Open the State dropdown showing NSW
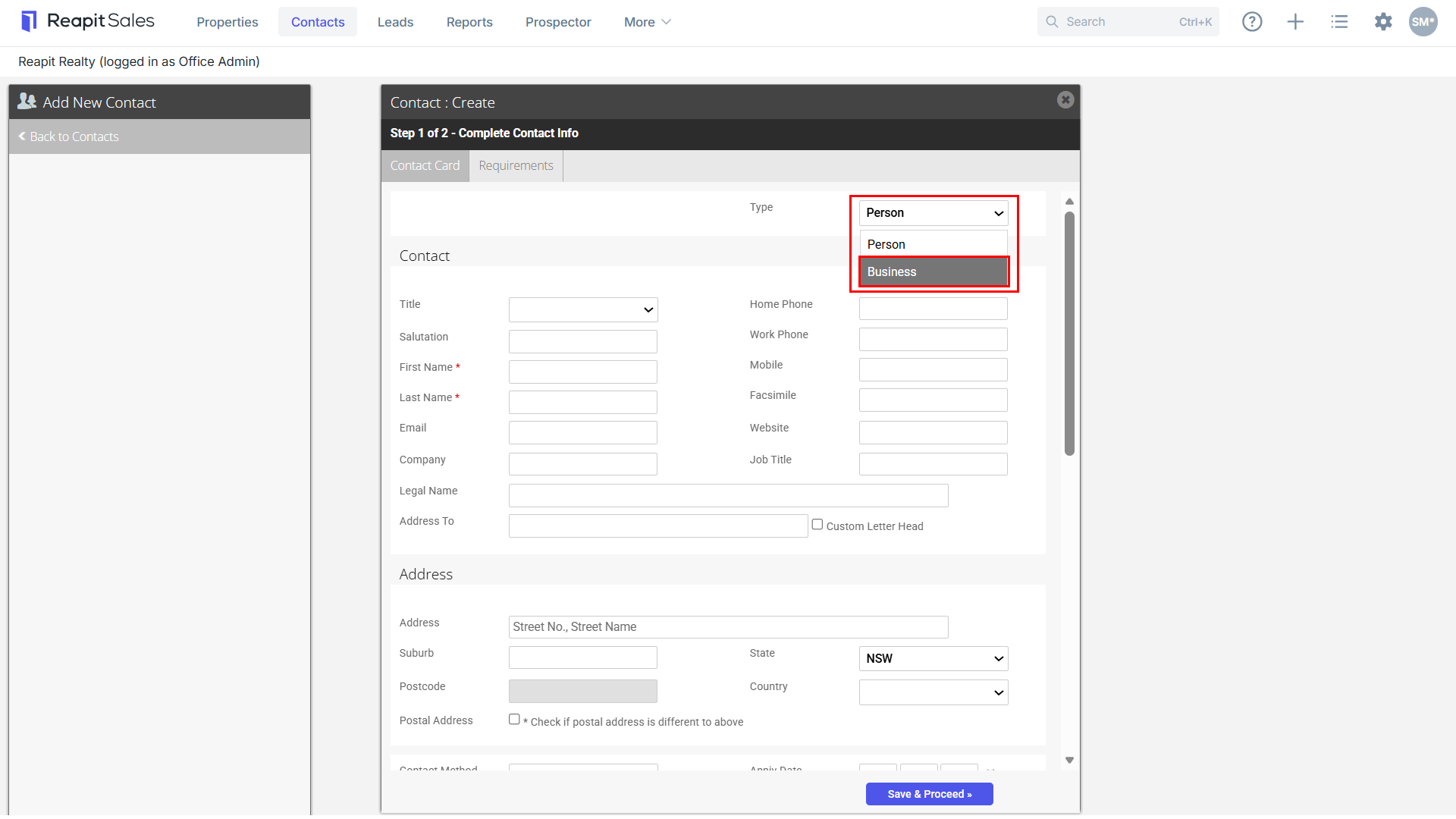 (x=934, y=658)
